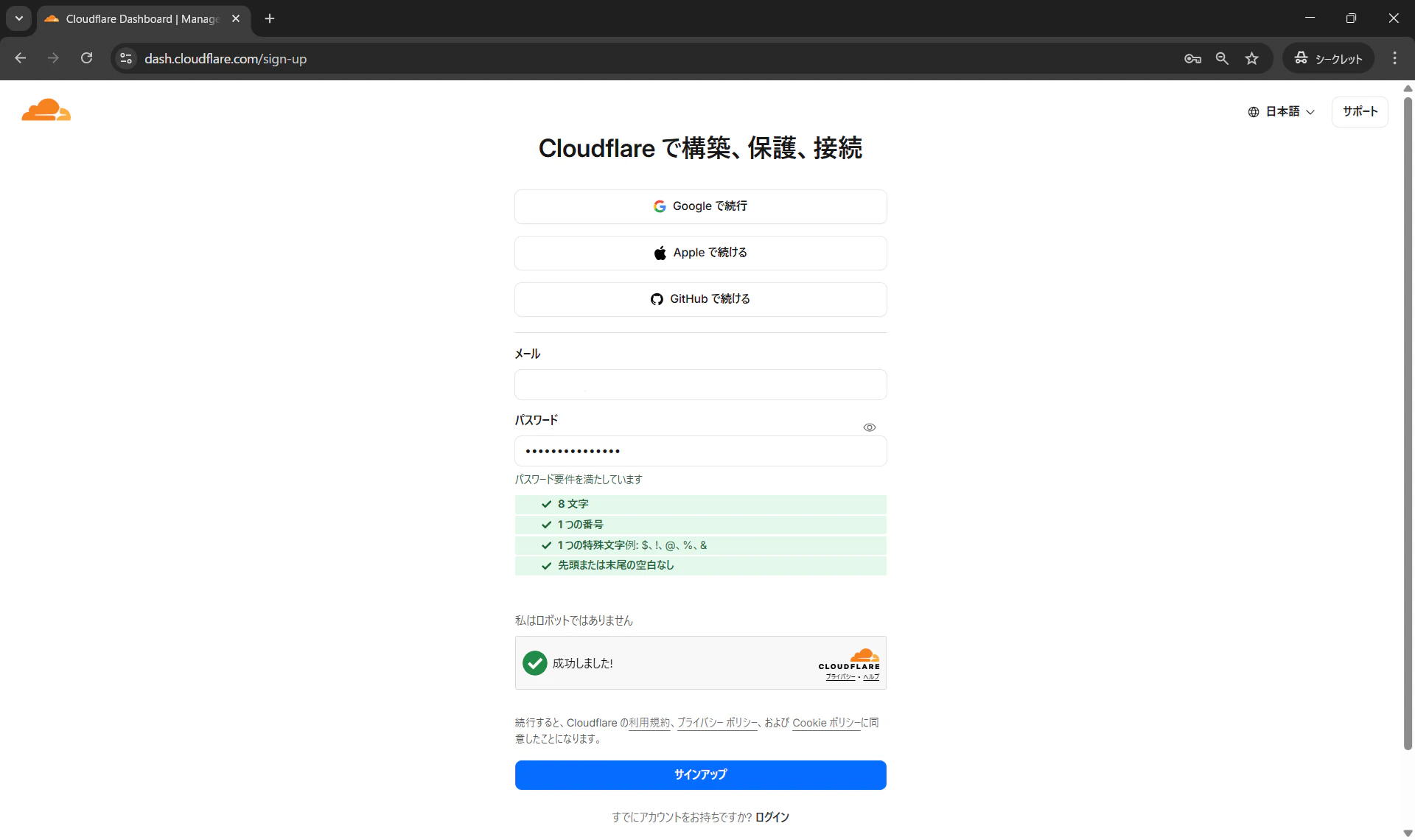Screen dimensions: 1415x840
Task: Continue with Apple sign-up
Action: click(700, 253)
